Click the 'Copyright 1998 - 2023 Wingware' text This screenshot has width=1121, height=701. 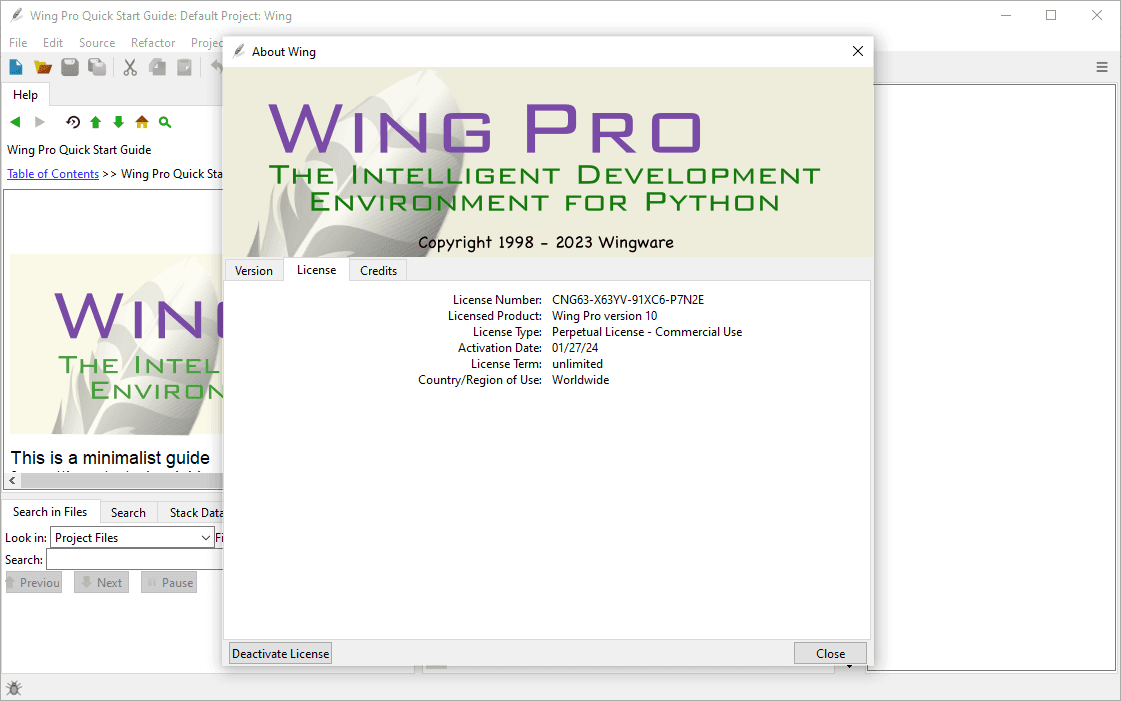click(545, 242)
